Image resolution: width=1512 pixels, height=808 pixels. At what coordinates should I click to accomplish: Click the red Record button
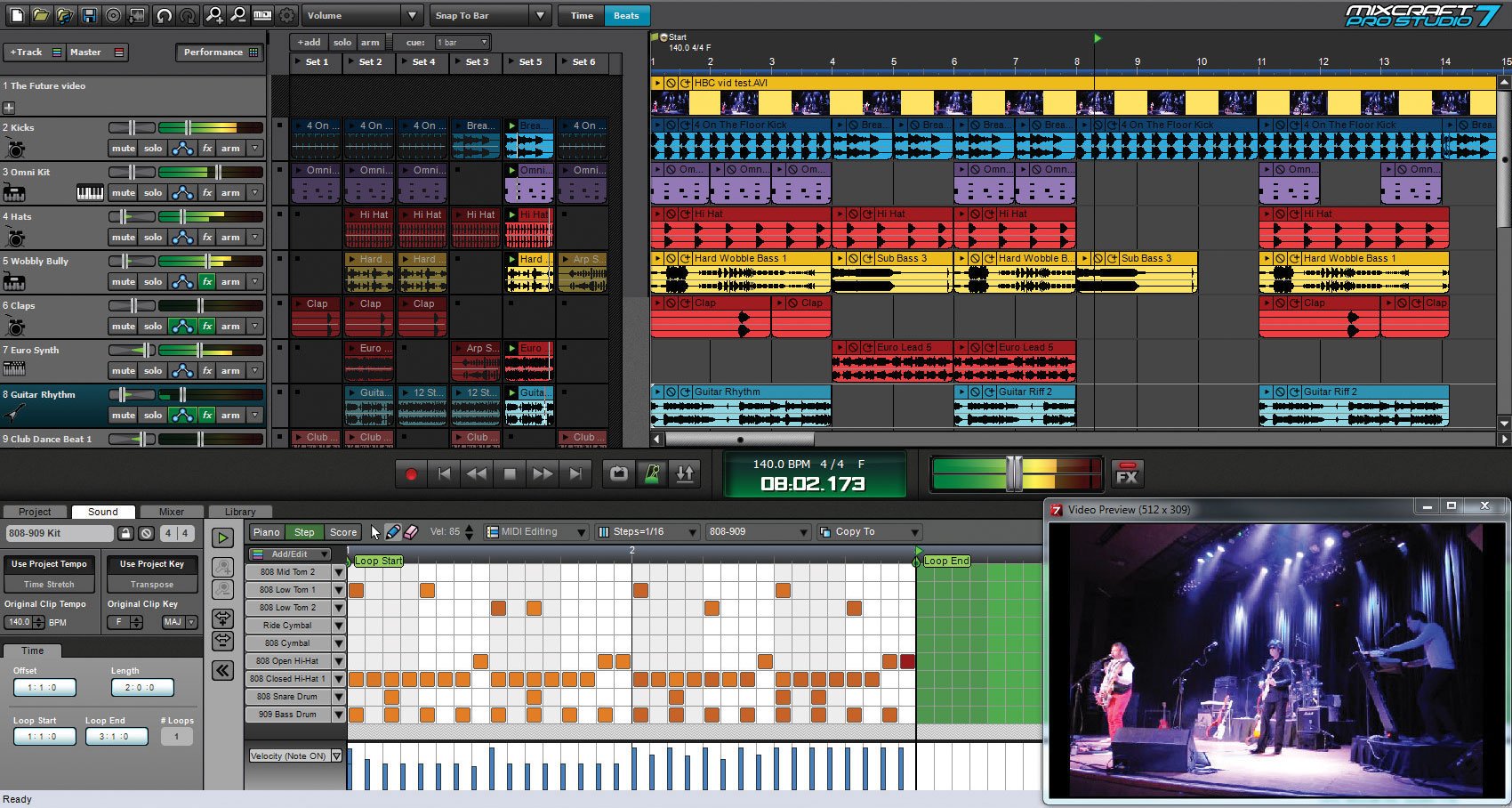point(410,473)
